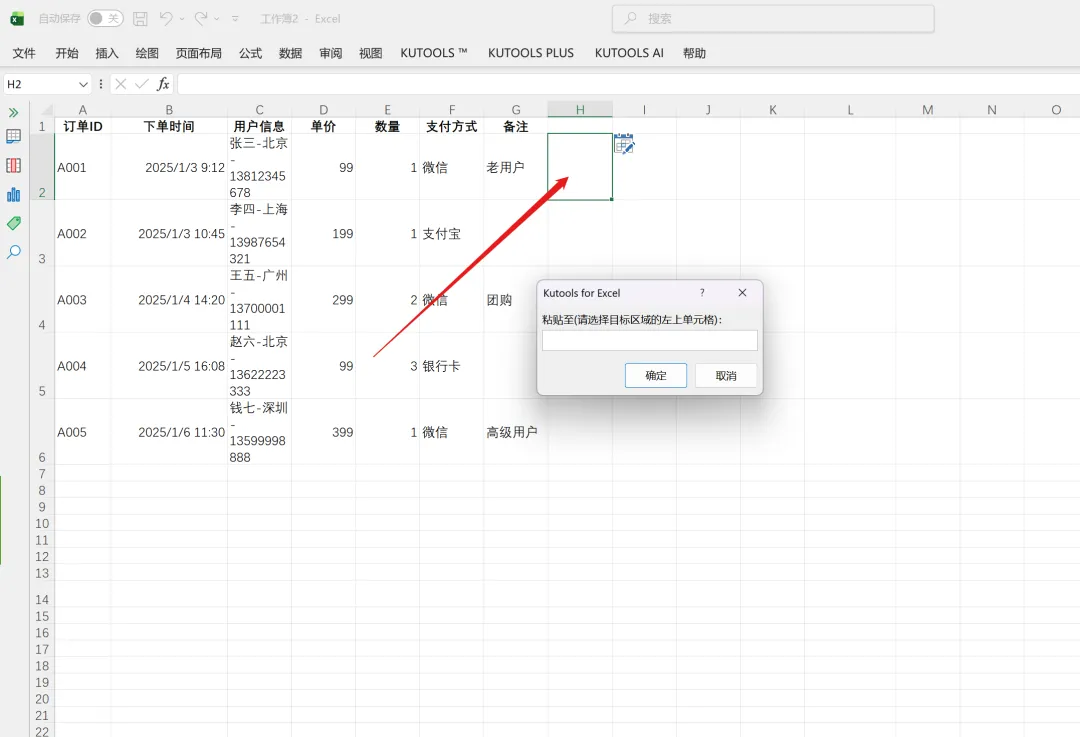This screenshot has height=737, width=1080.
Task: Open the Kutools find and replace magnifier icon
Action: [x=14, y=252]
